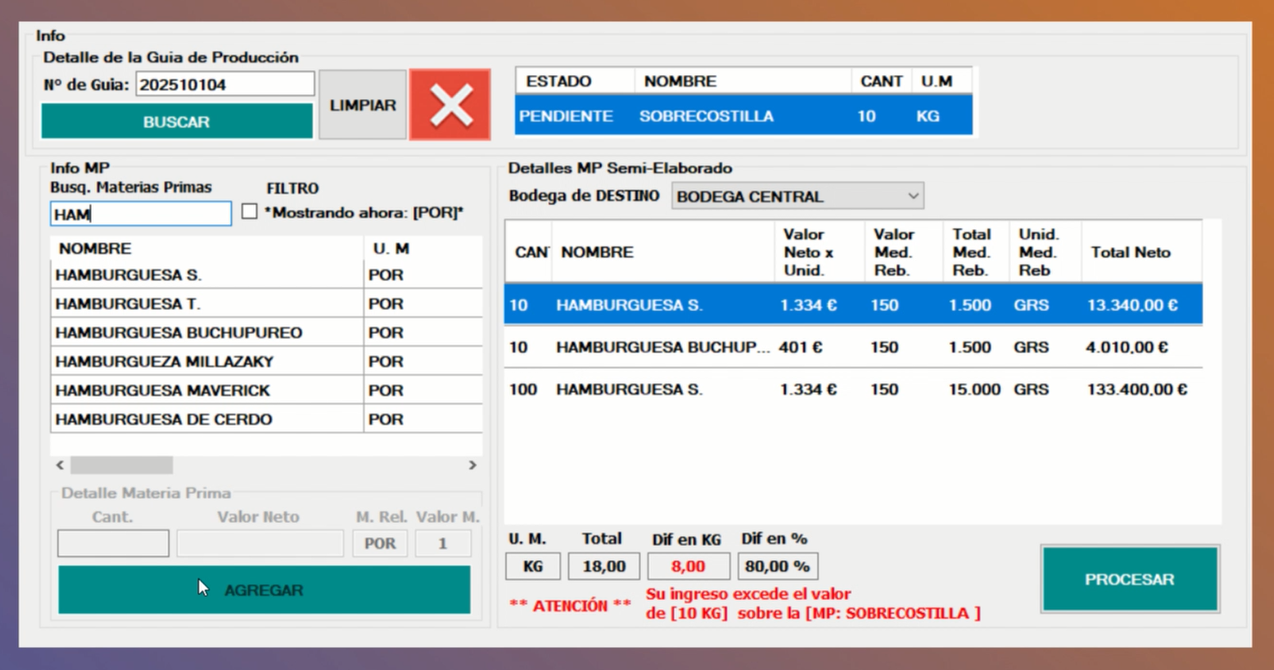Select detail row with quantity 100
1274x670 pixels.
click(x=853, y=390)
